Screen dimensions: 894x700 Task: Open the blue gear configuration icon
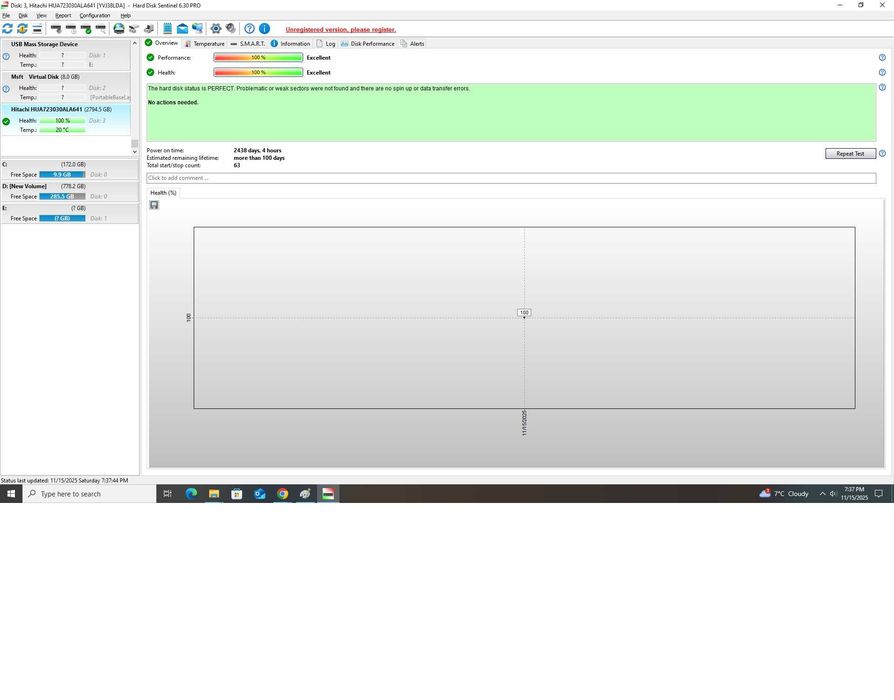pos(216,29)
